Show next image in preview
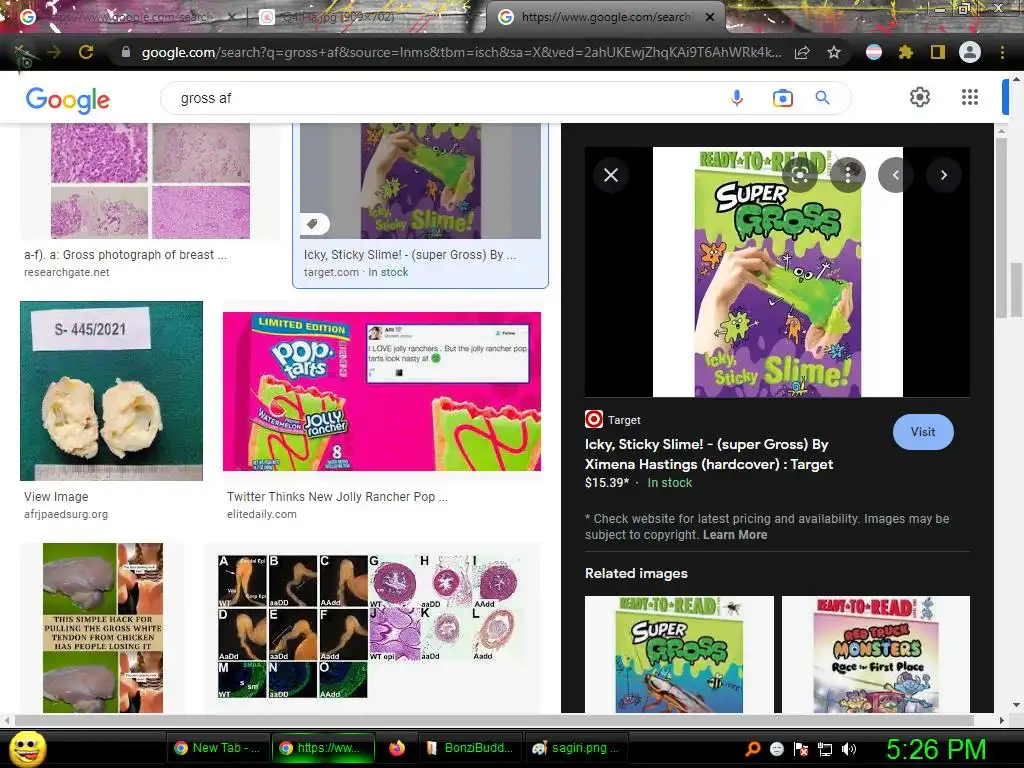Image resolution: width=1024 pixels, height=768 pixels. pos(944,175)
